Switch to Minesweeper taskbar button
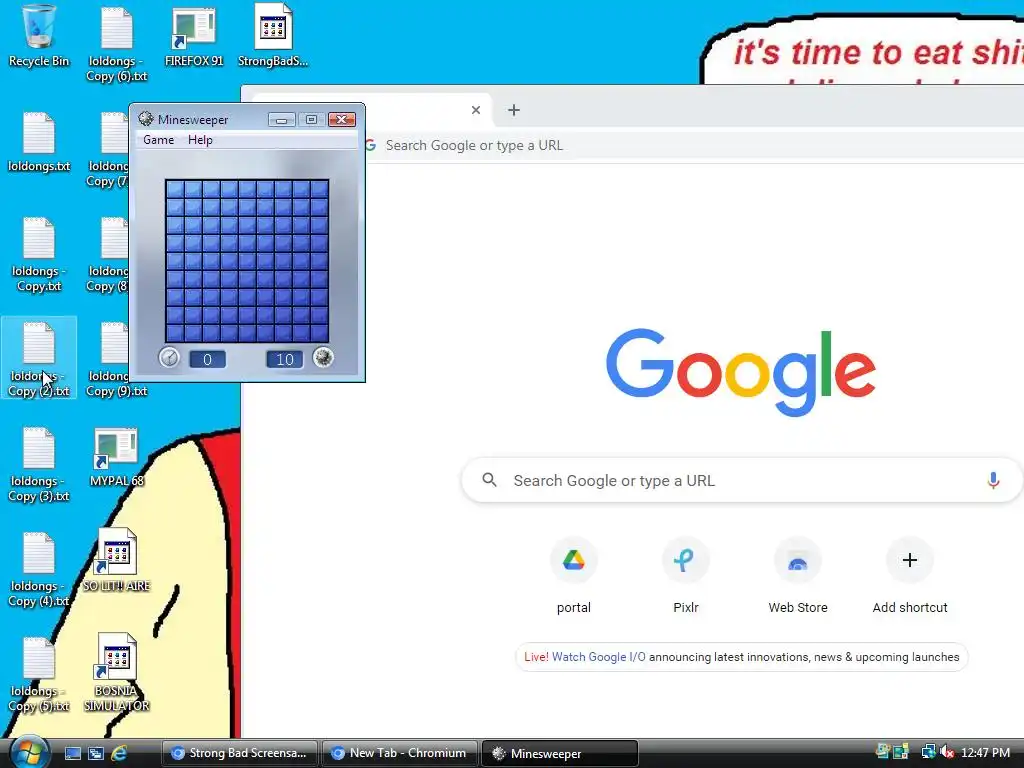1024x768 pixels. click(x=560, y=753)
